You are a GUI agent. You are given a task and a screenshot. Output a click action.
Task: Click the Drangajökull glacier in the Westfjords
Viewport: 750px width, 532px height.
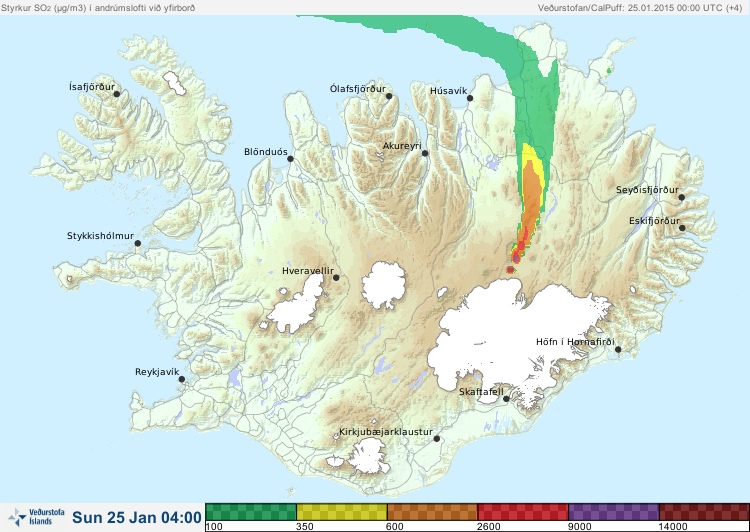pyautogui.click(x=174, y=83)
